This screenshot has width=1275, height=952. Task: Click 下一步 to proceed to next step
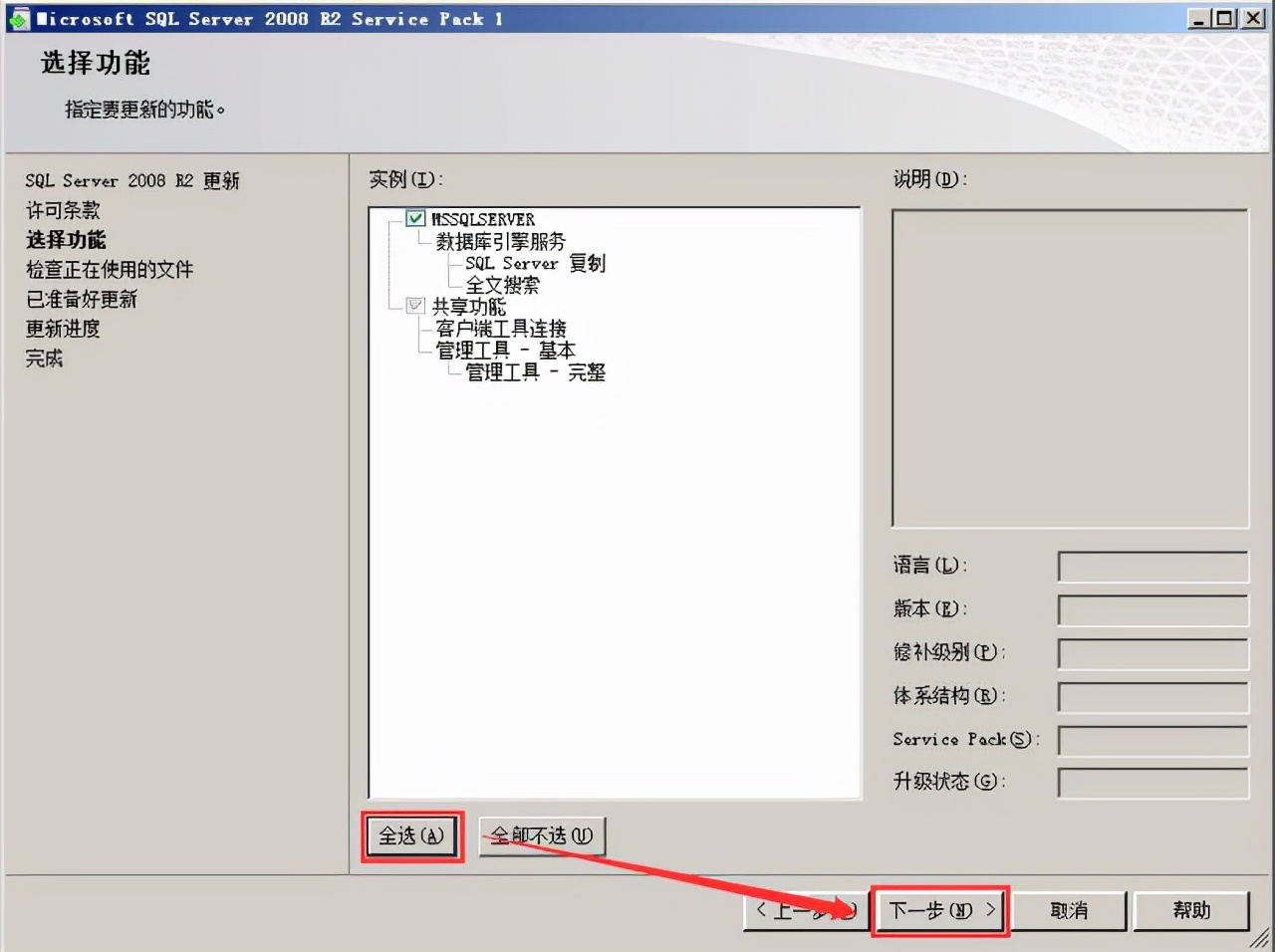(x=939, y=910)
